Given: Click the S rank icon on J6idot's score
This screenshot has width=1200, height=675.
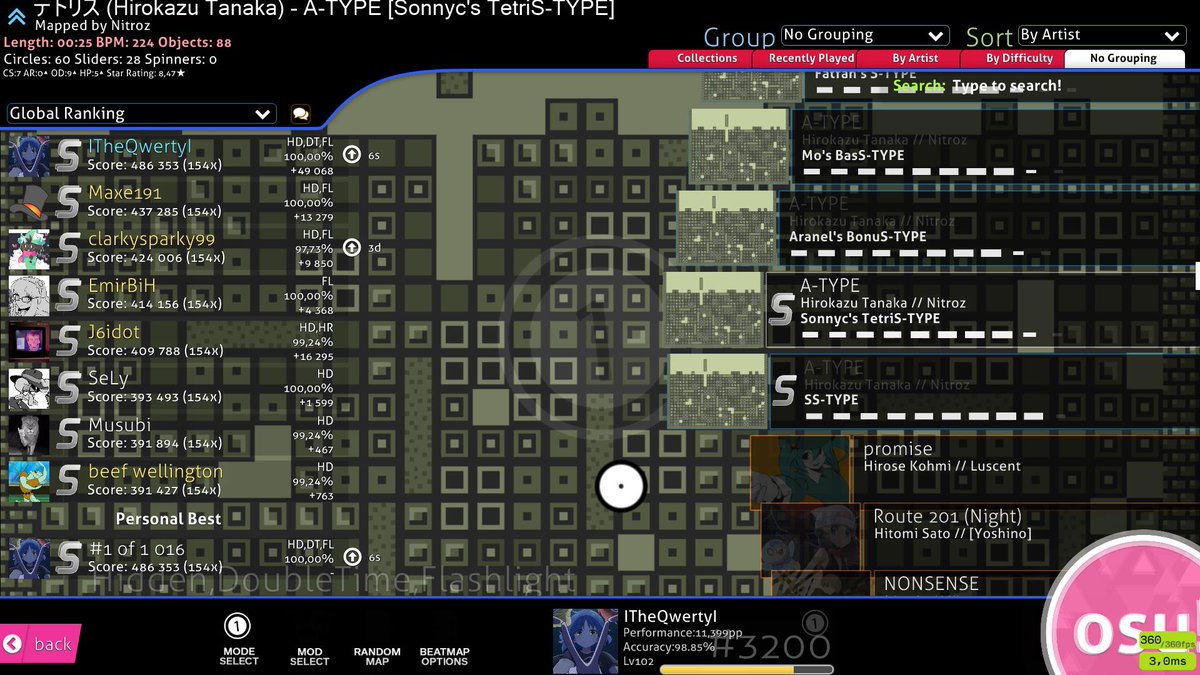Looking at the screenshot, I should 68,342.
